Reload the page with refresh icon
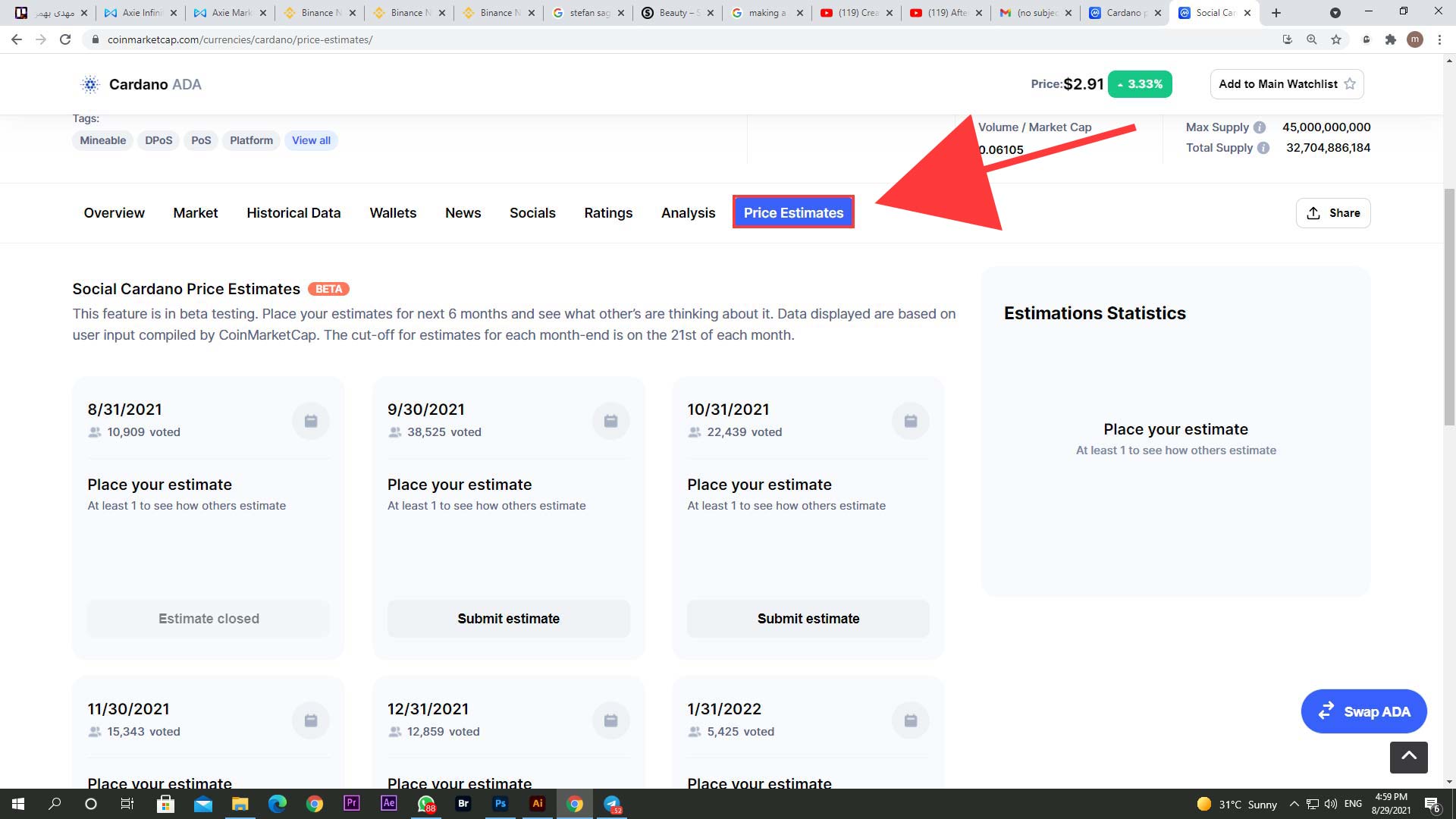Viewport: 1456px width, 819px height. point(65,39)
